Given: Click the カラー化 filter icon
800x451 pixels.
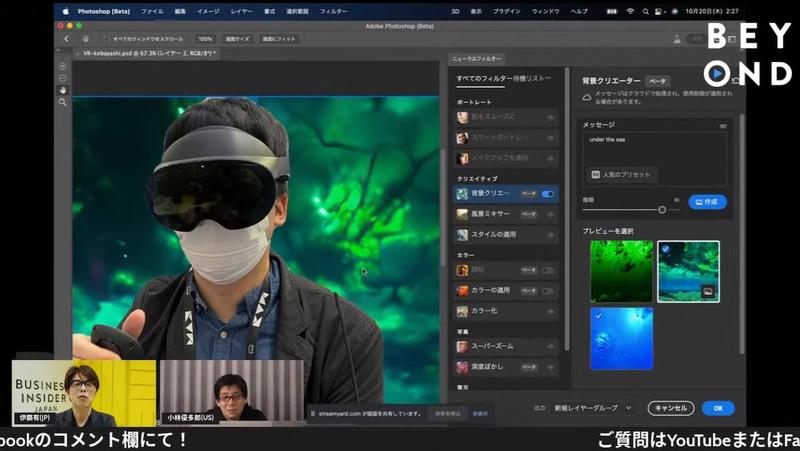Looking at the screenshot, I should pyautogui.click(x=462, y=312).
